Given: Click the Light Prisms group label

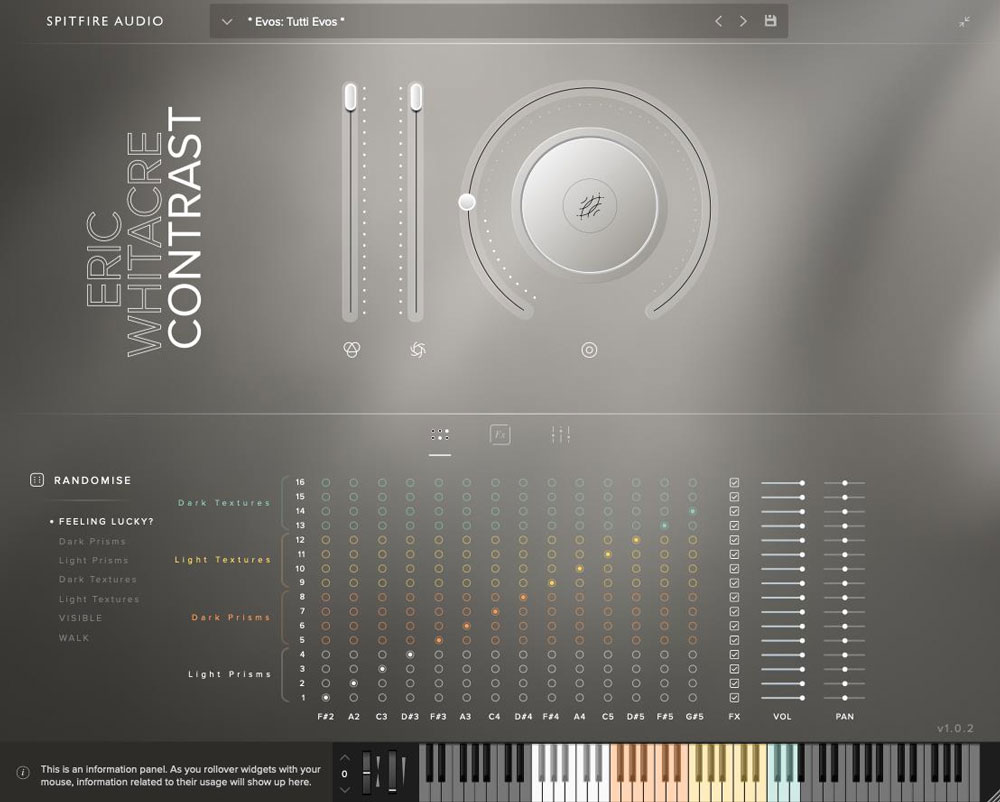Looking at the screenshot, I should (230, 674).
